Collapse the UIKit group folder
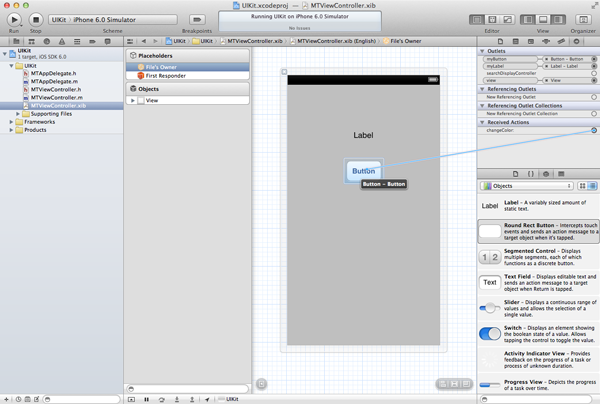This screenshot has height=404, width=600. 11,66
